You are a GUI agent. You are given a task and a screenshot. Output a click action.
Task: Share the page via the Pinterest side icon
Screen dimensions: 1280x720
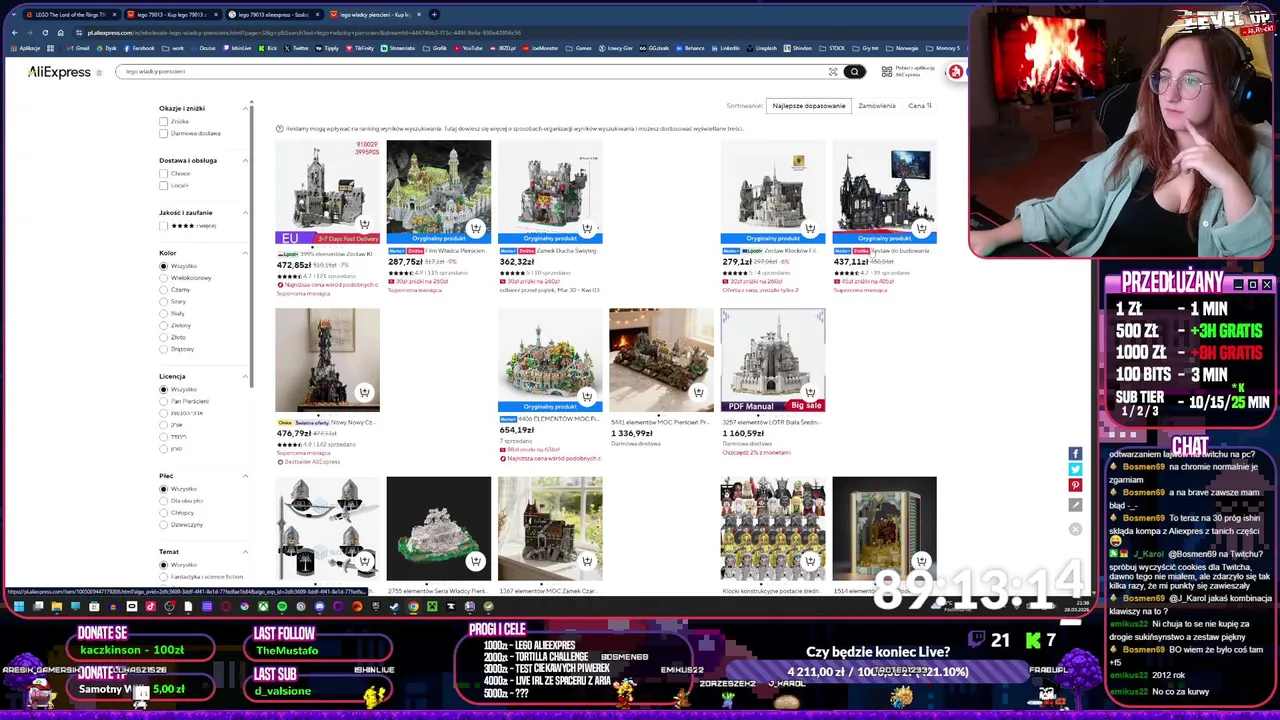(1075, 486)
